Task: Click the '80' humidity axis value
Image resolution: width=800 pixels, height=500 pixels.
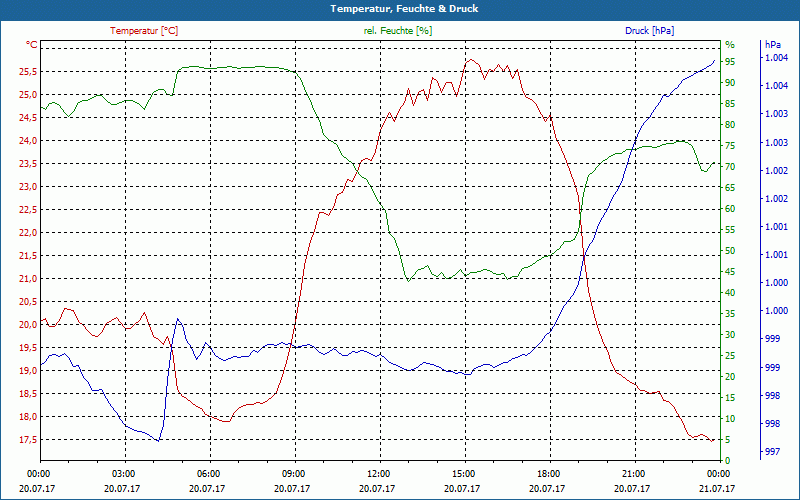Action: (x=730, y=124)
